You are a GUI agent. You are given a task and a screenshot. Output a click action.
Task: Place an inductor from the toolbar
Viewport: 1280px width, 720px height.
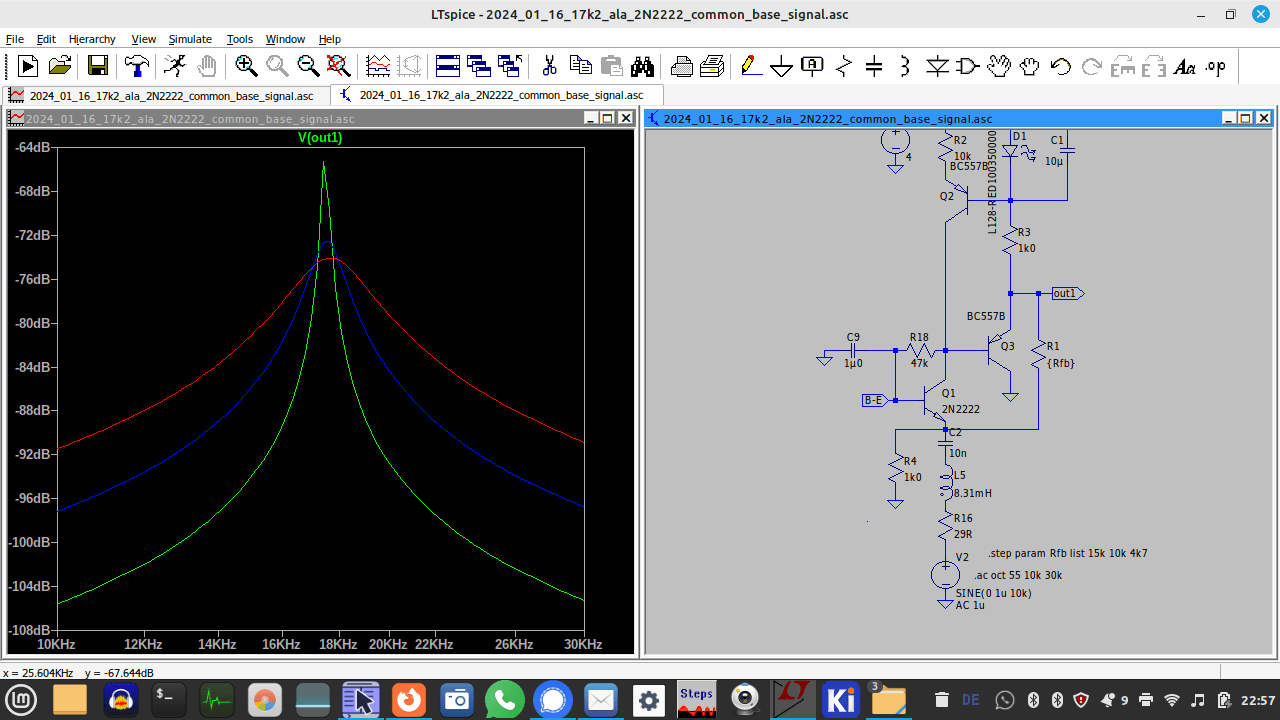[906, 66]
